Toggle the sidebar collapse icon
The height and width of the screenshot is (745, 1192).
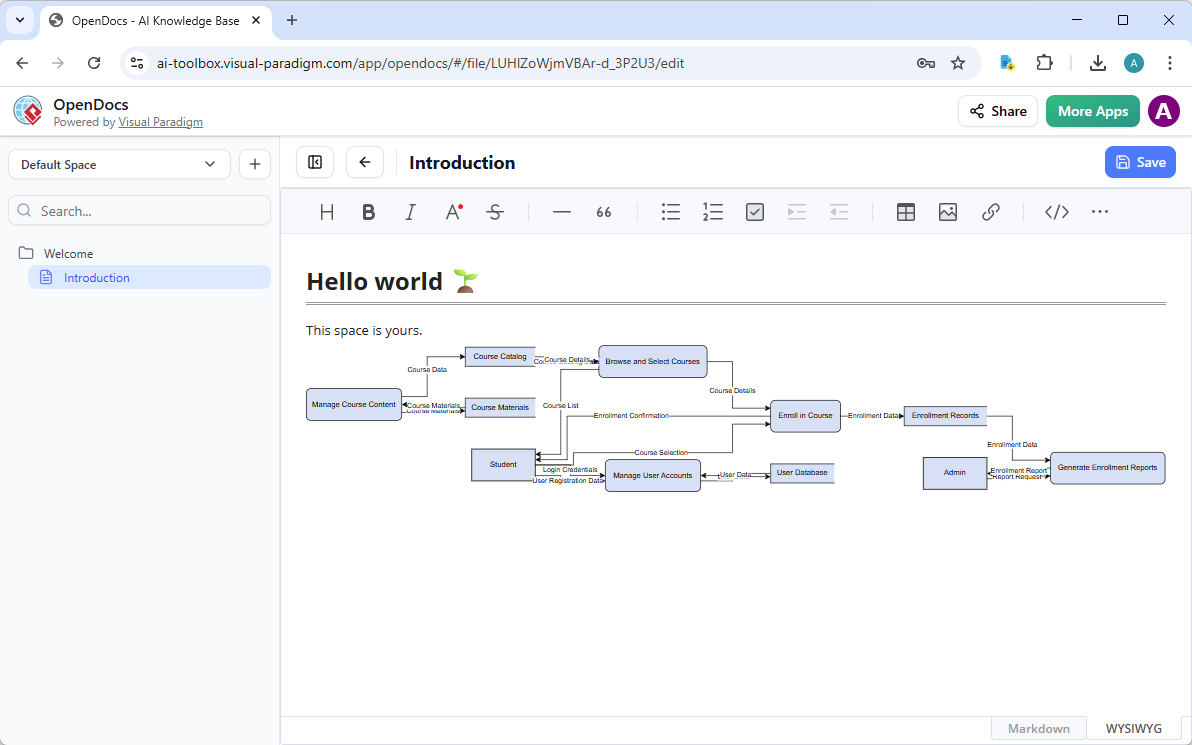(314, 161)
